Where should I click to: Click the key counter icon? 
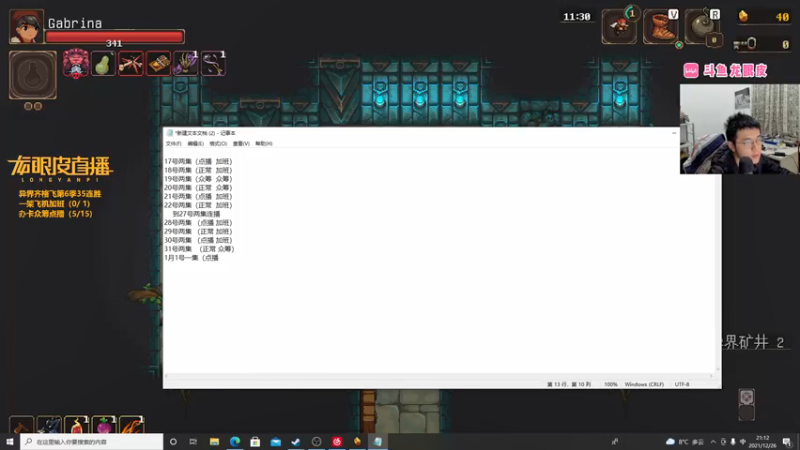(x=745, y=44)
